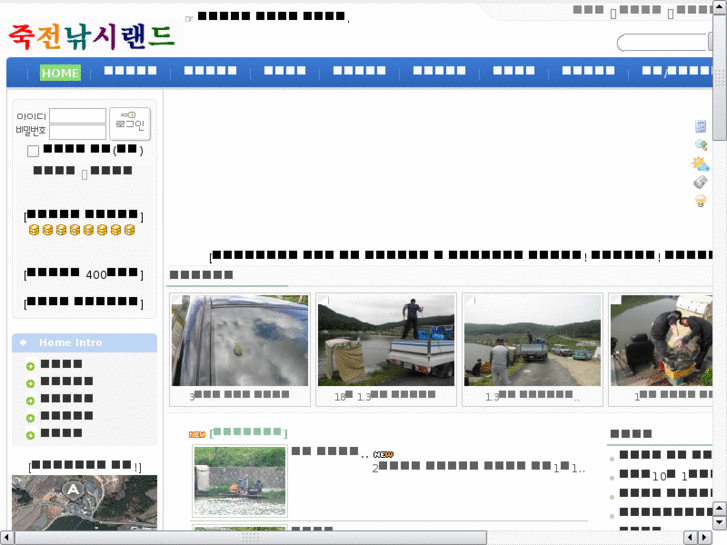Click the satellite map image
The width and height of the screenshot is (727, 545).
84,502
